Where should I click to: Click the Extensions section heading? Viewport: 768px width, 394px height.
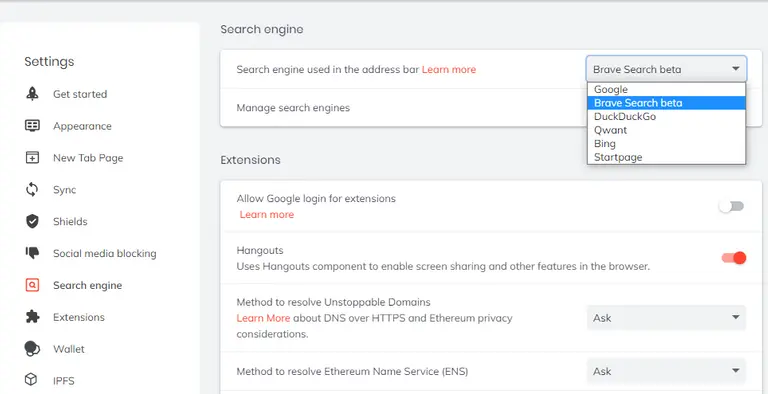click(250, 160)
